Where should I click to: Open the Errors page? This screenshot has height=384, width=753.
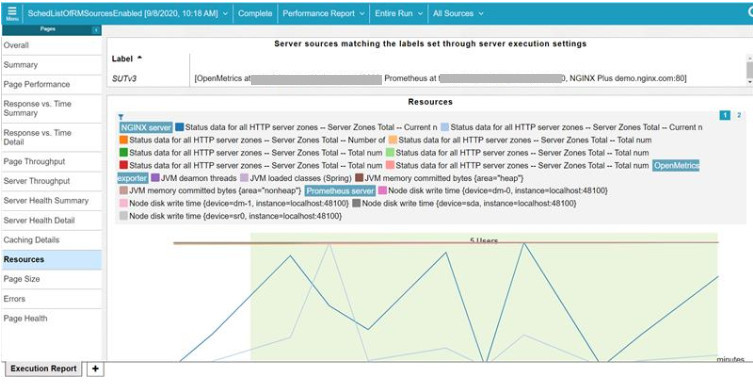tap(52, 299)
